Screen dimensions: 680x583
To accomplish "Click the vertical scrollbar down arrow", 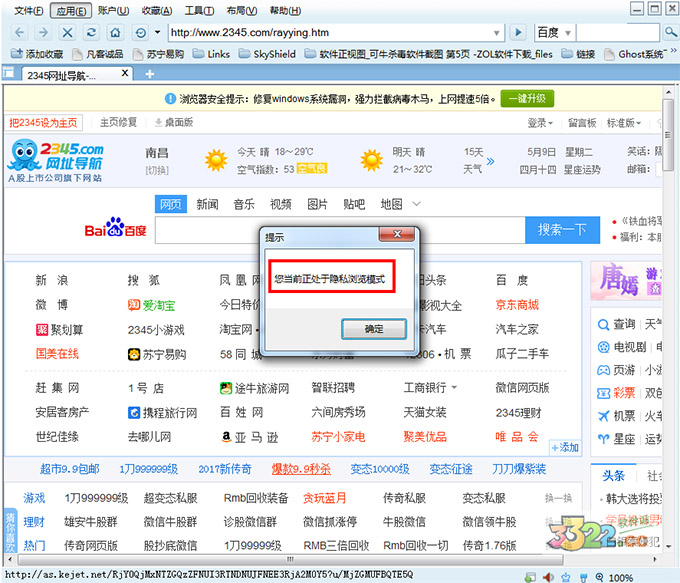I will (x=668, y=547).
